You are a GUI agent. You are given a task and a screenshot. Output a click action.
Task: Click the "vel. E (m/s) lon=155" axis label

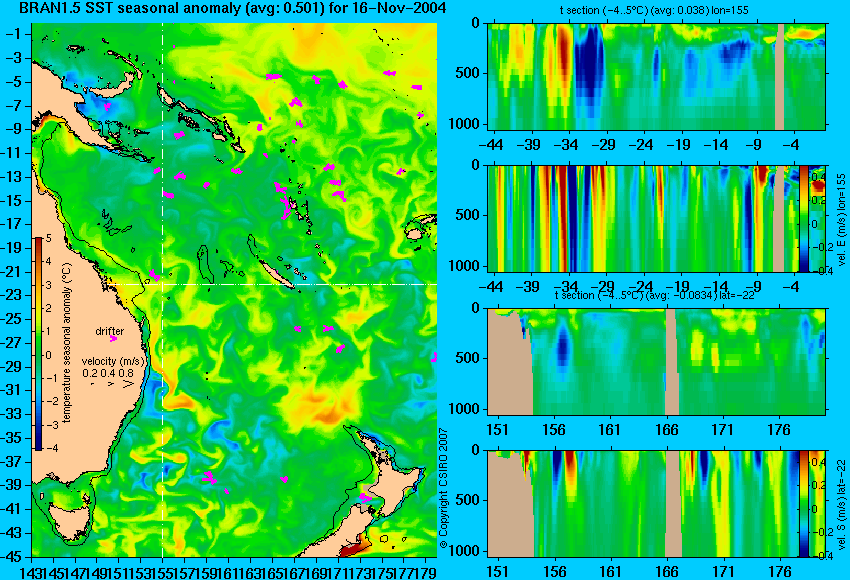pyautogui.click(x=841, y=220)
